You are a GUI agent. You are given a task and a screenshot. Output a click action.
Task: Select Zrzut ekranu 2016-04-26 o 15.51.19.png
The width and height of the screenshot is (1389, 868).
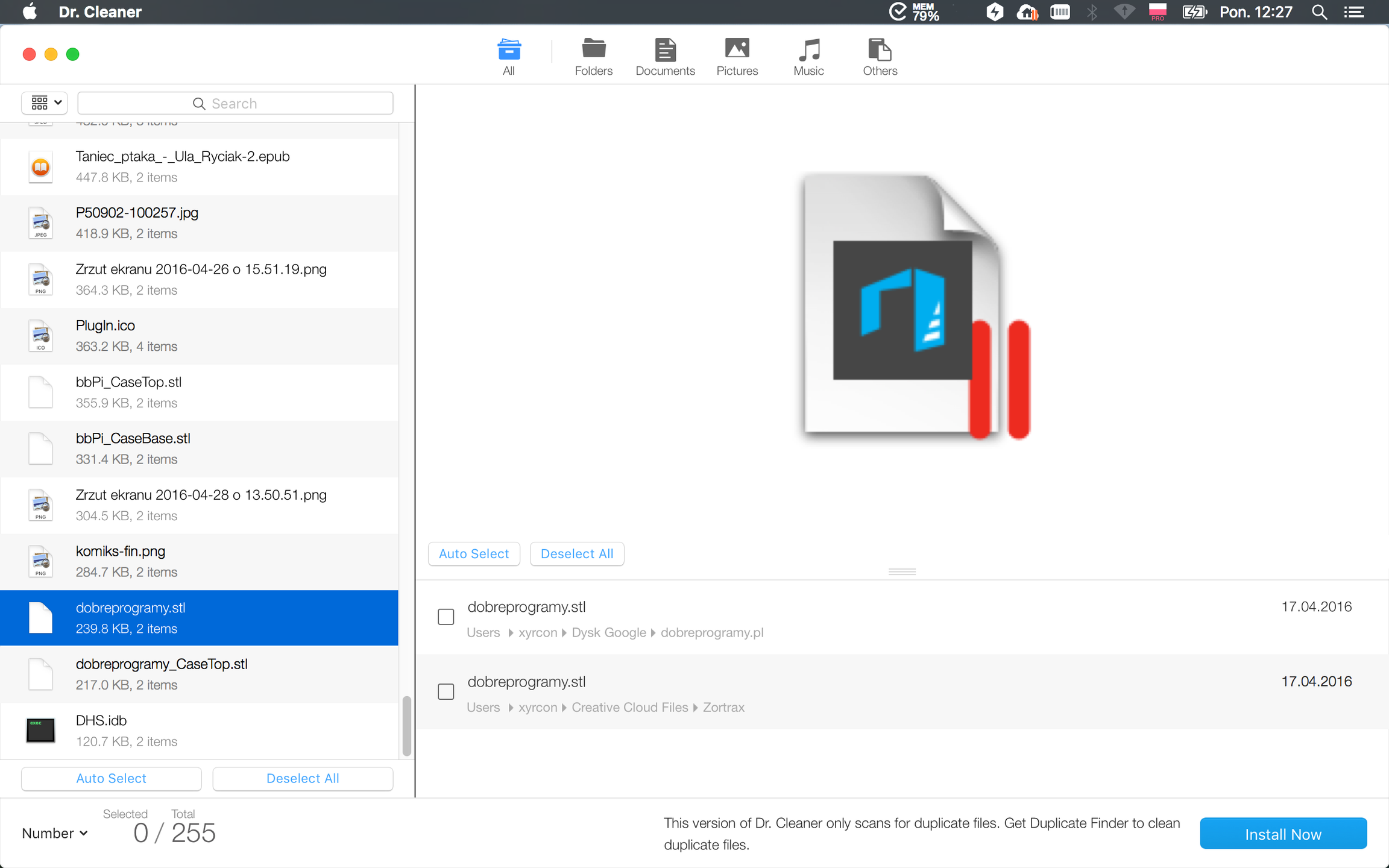[199, 280]
